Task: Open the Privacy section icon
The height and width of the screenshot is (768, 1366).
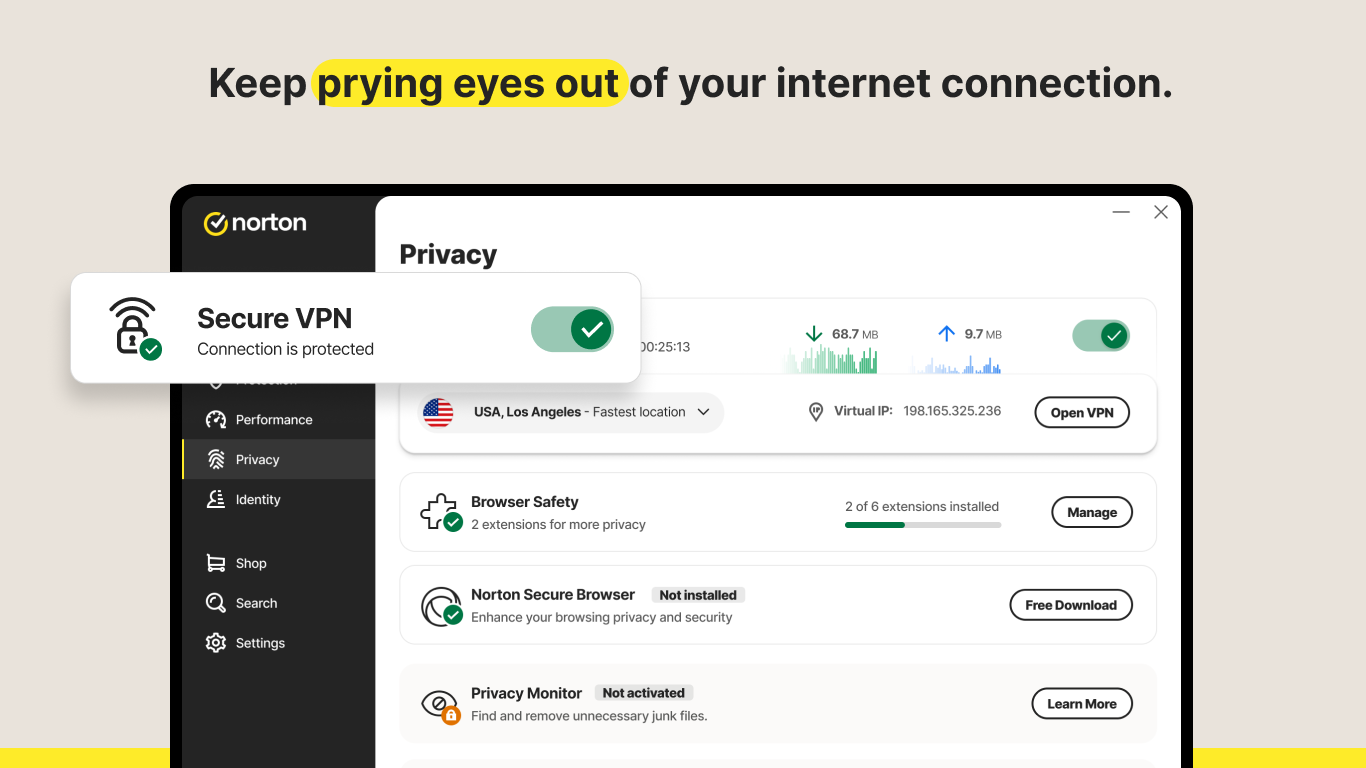Action: coord(215,459)
